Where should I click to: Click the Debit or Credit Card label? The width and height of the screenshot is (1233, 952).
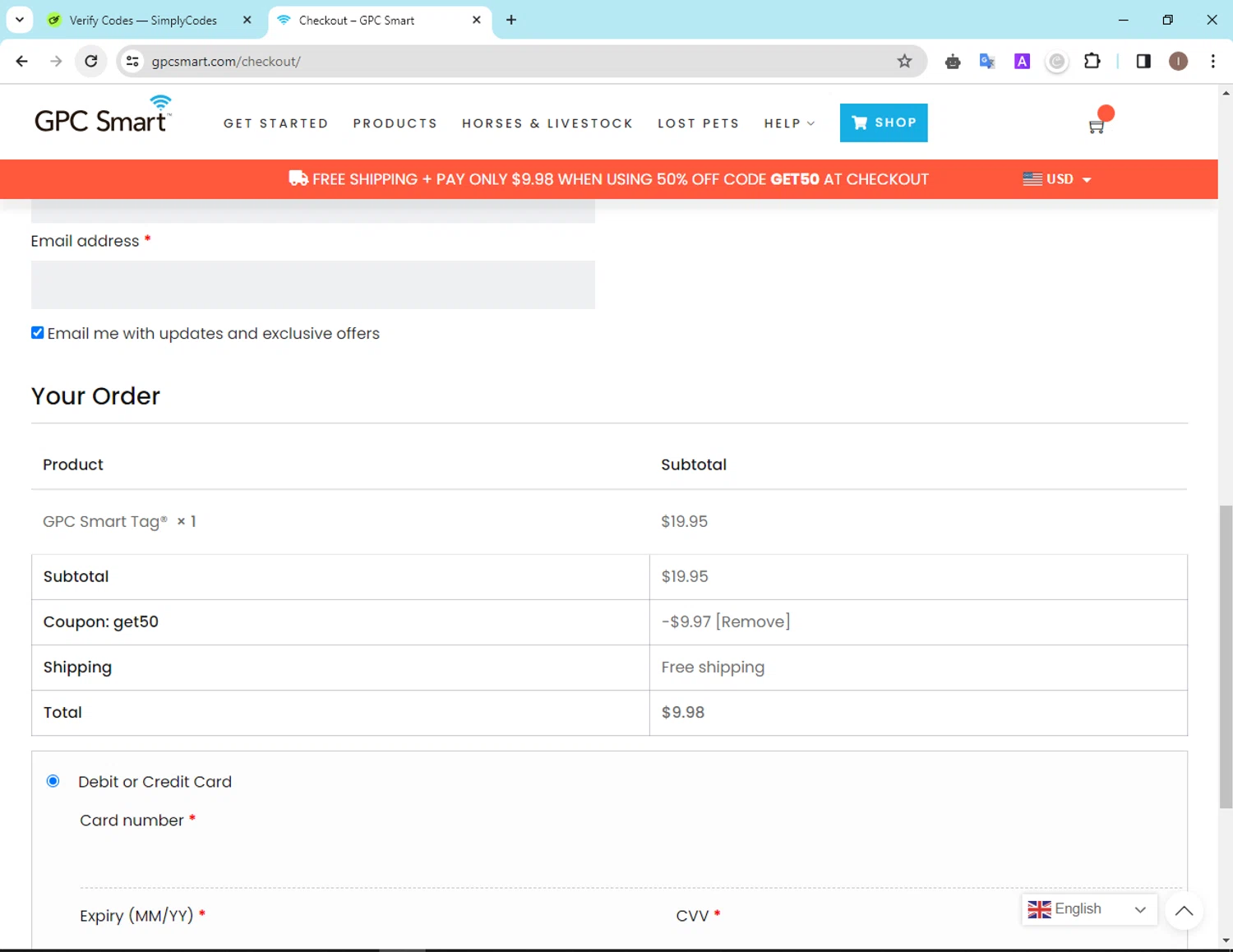(155, 782)
